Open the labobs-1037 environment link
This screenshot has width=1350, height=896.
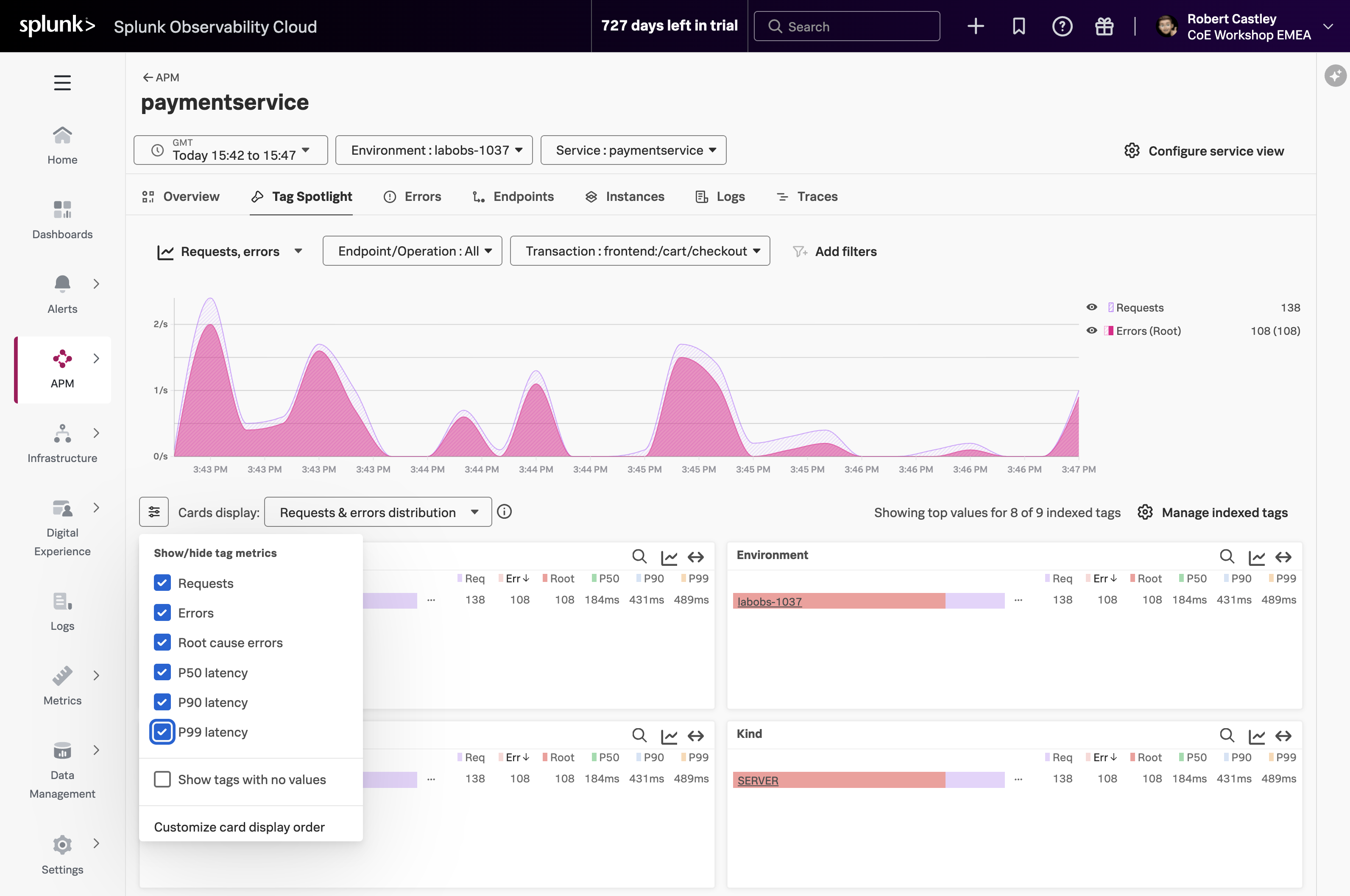(769, 602)
